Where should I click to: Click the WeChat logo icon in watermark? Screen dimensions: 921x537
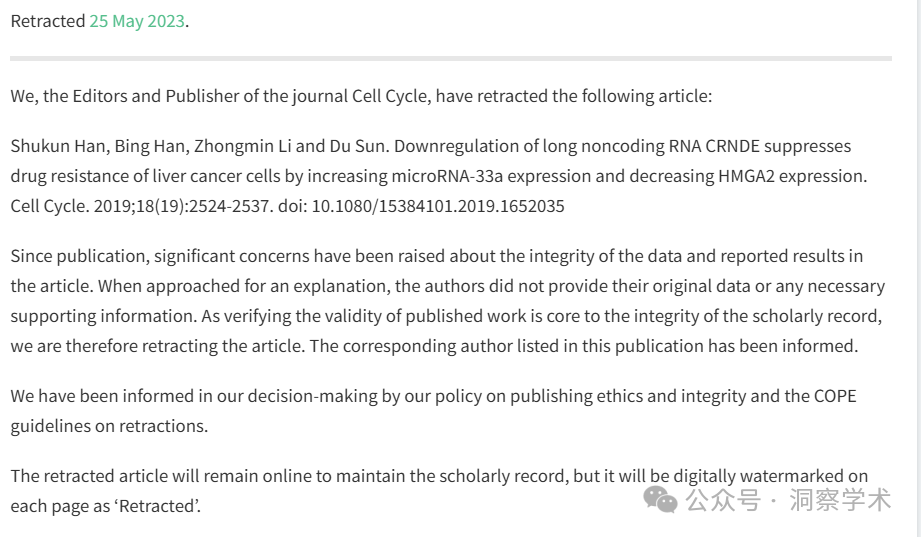coord(660,499)
